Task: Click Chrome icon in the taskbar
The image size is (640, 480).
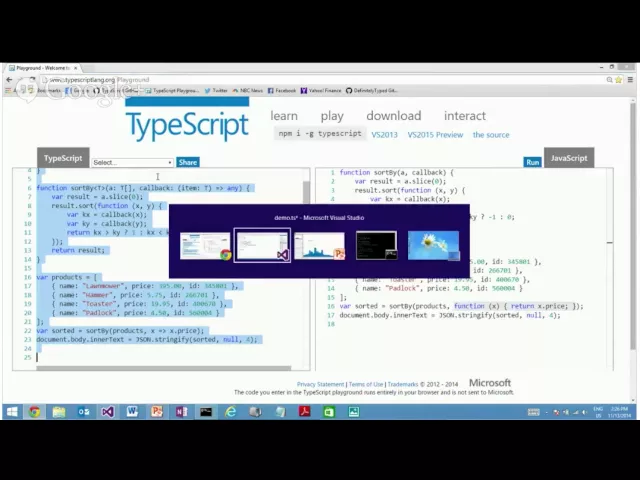Action: [35, 412]
